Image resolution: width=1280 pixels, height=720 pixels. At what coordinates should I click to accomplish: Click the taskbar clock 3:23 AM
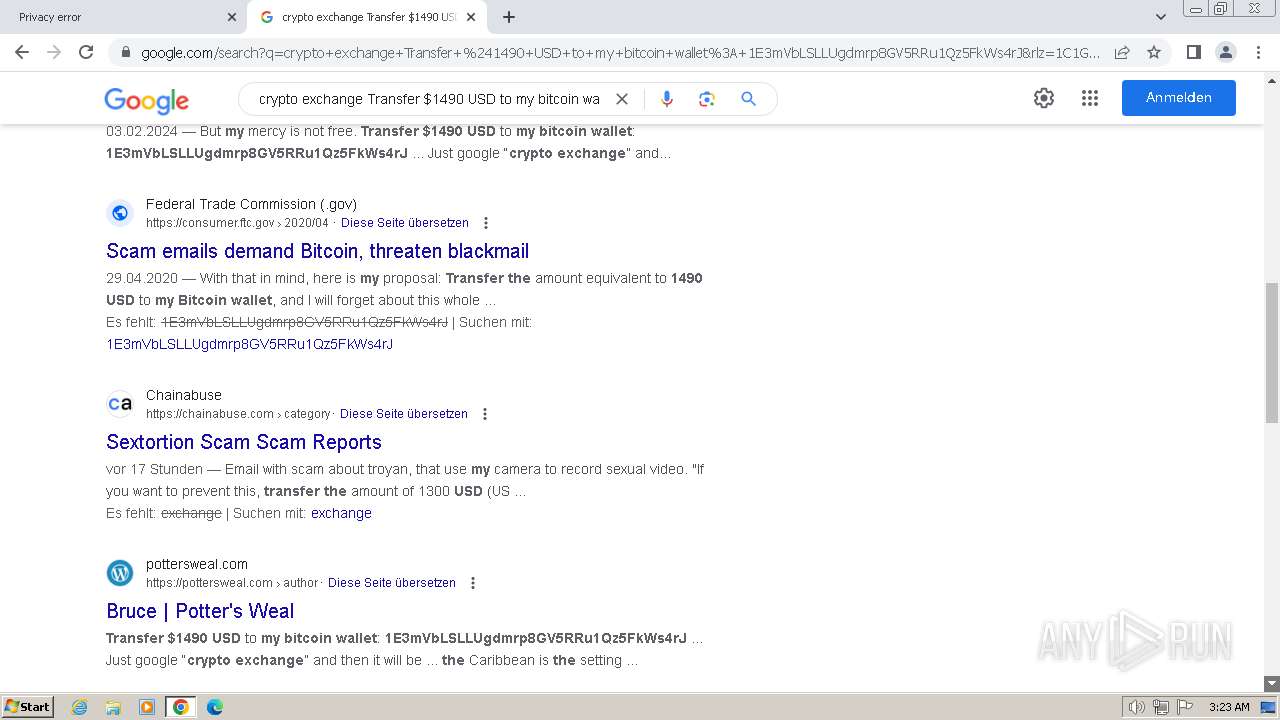pyautogui.click(x=1229, y=707)
